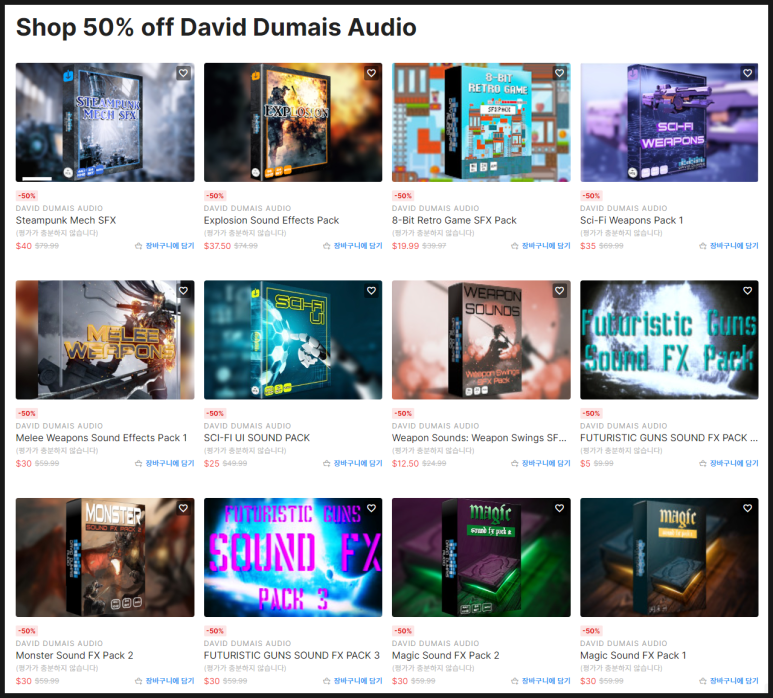
Task: Open Melee Weapons Sound Effects Pack 1 title
Action: (101, 438)
